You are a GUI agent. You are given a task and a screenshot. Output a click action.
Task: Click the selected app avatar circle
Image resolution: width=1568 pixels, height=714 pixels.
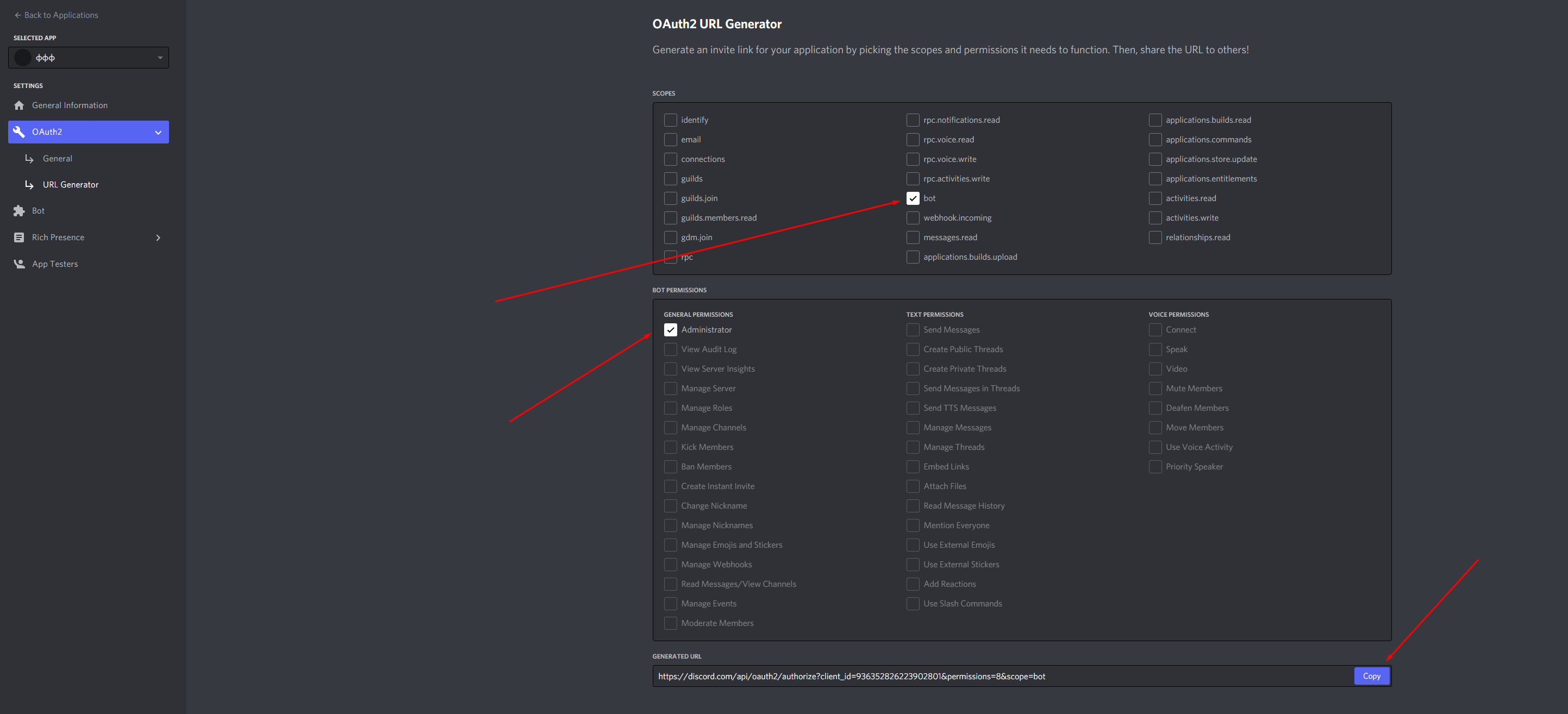tap(23, 58)
